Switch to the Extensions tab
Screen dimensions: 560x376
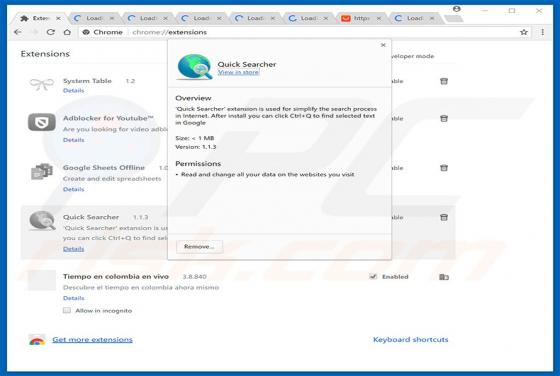[x=40, y=18]
